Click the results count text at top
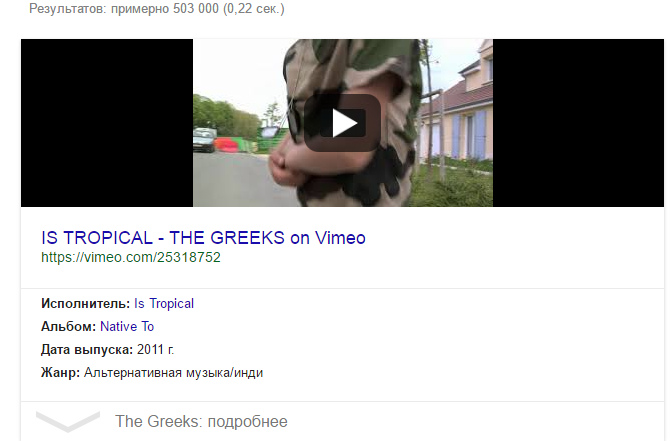Viewport: 670px width, 441px height. coord(157,8)
